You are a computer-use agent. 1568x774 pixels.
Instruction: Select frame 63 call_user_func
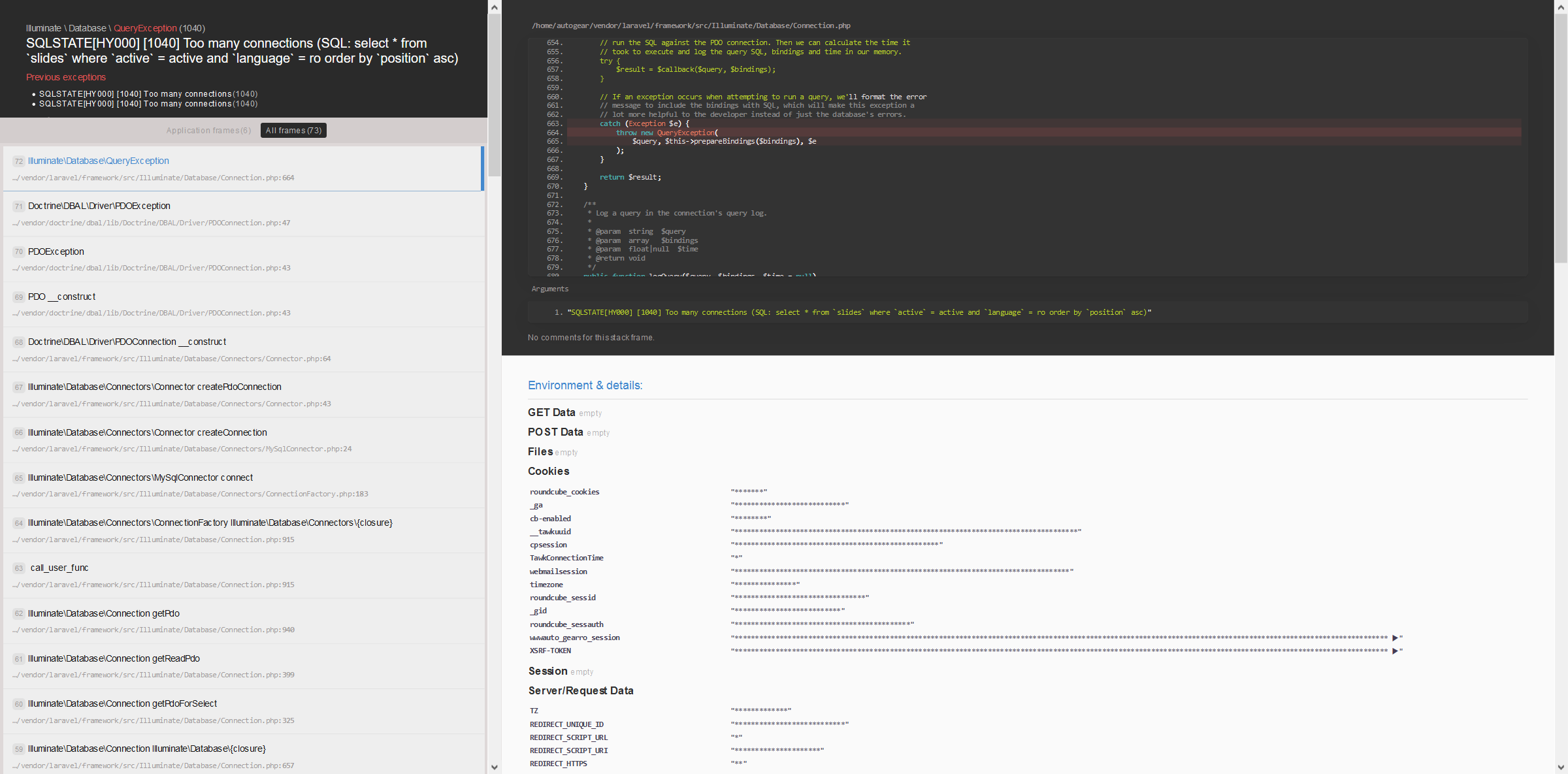tap(242, 575)
